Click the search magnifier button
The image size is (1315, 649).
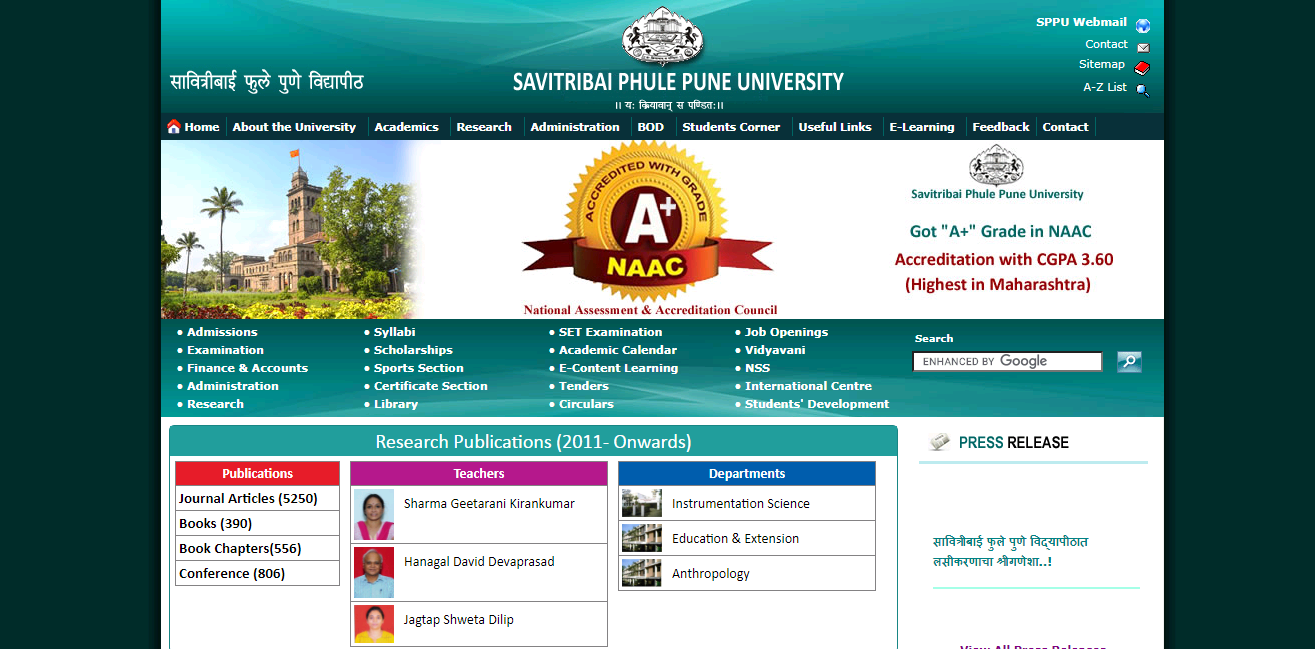coord(1129,362)
